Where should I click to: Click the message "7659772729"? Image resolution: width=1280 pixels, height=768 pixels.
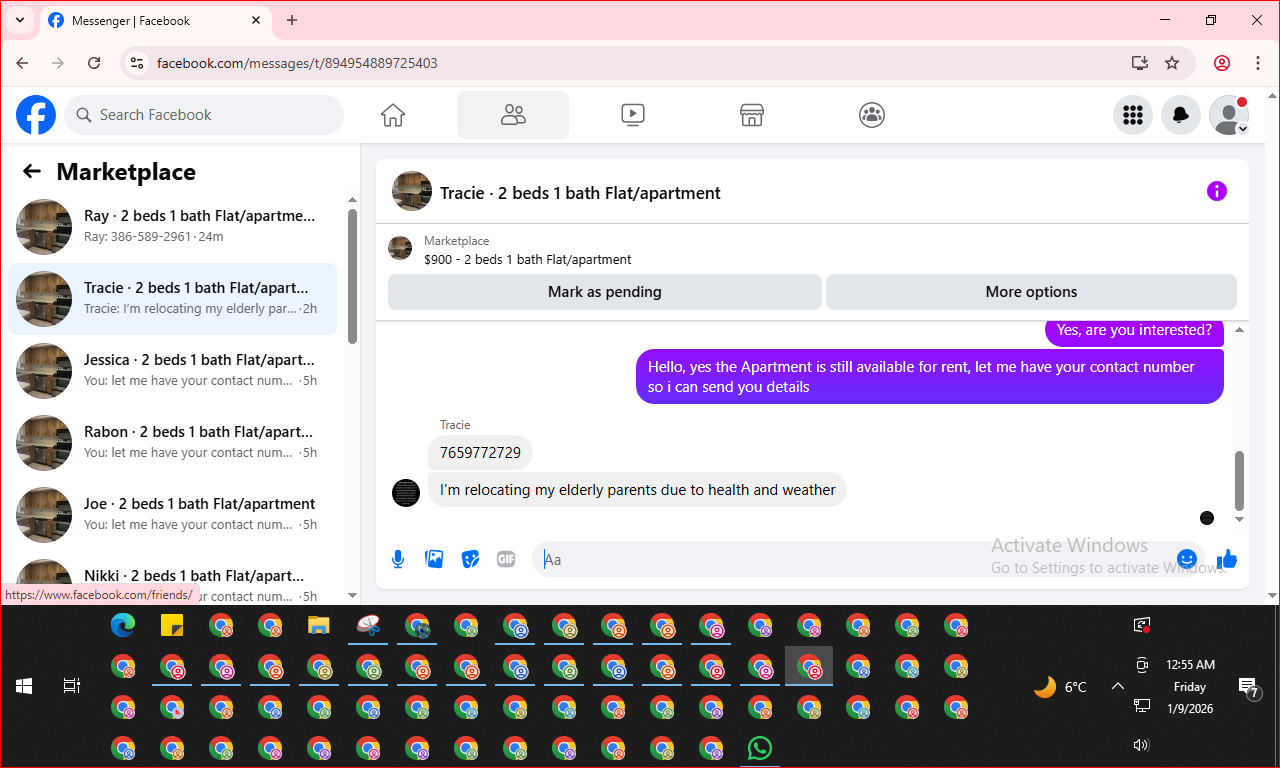(480, 452)
